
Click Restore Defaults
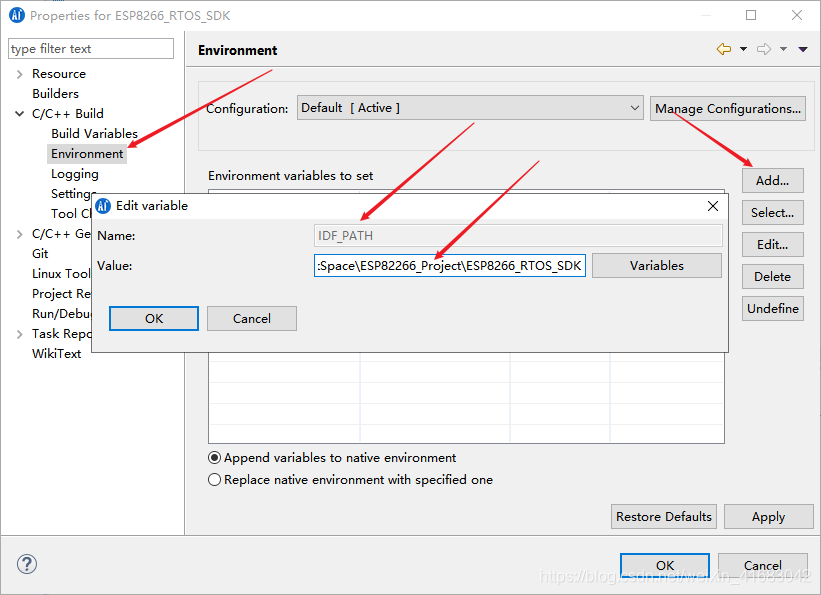[x=663, y=516]
